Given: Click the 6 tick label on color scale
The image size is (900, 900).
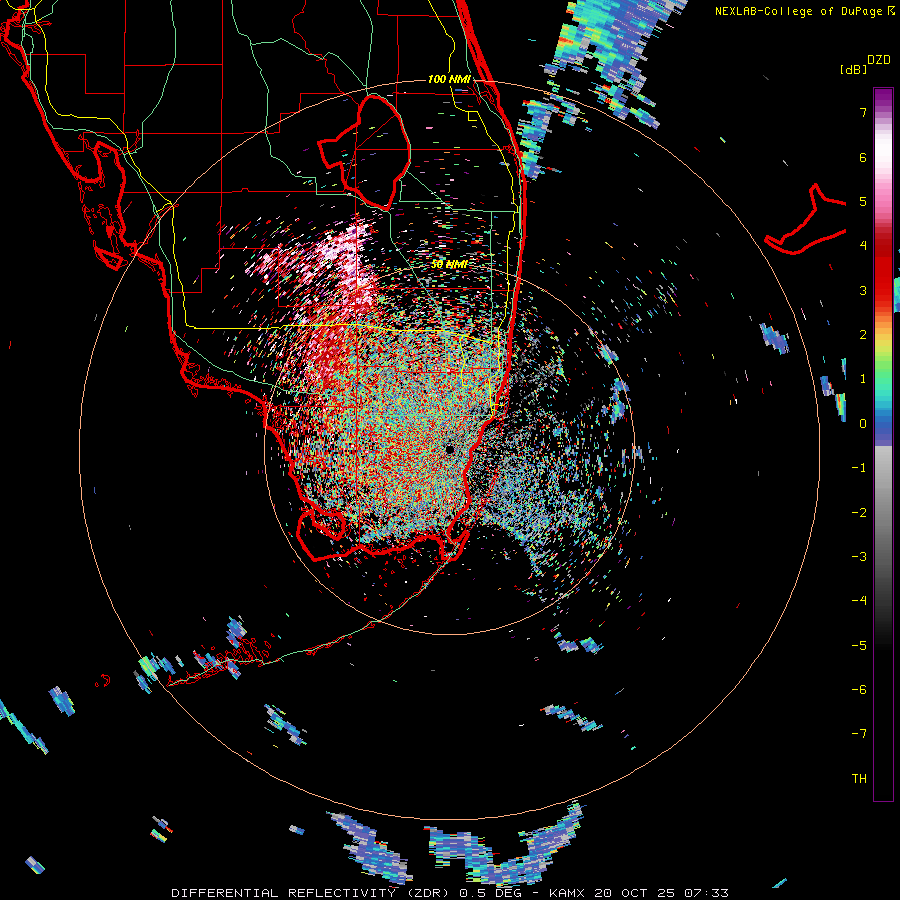Looking at the screenshot, I should 863,157.
